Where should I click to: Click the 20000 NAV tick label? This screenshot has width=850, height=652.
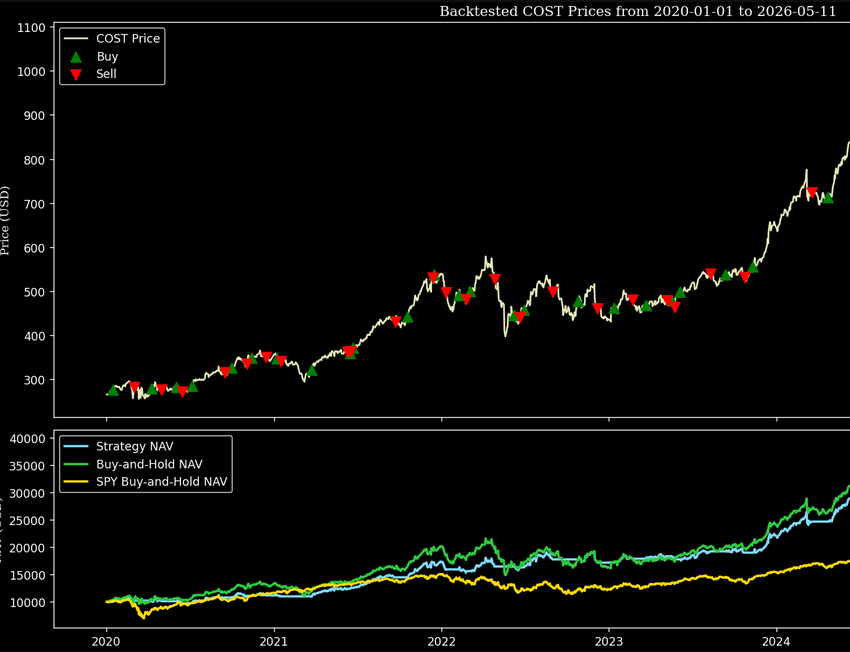[x=28, y=548]
